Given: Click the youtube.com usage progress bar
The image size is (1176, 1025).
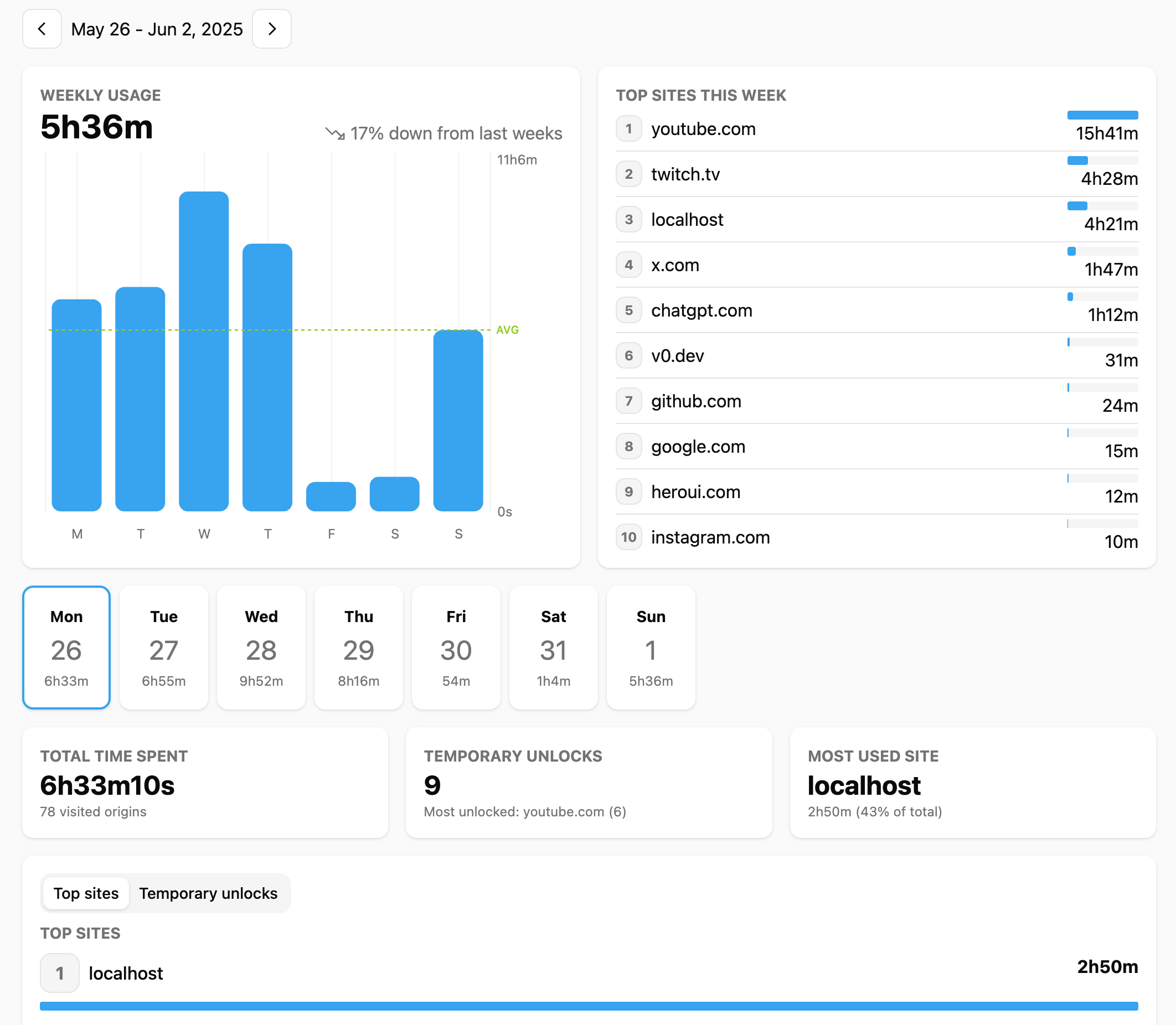Looking at the screenshot, I should [x=1103, y=115].
